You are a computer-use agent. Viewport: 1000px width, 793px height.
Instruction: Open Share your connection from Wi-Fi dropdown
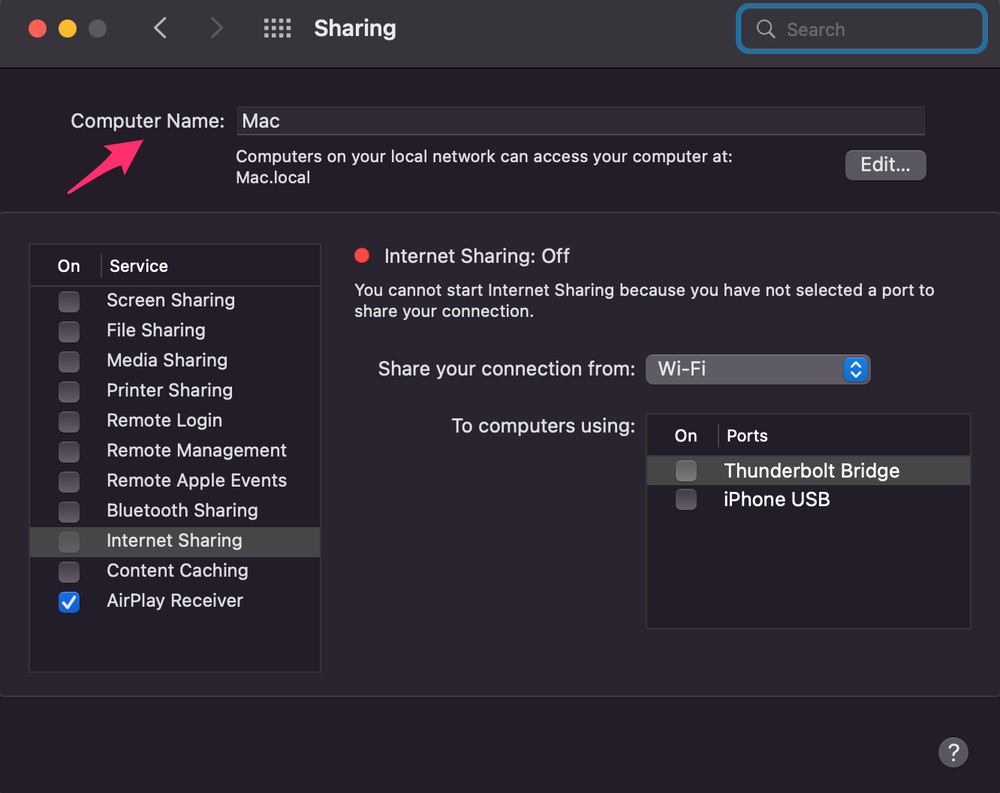coord(758,369)
